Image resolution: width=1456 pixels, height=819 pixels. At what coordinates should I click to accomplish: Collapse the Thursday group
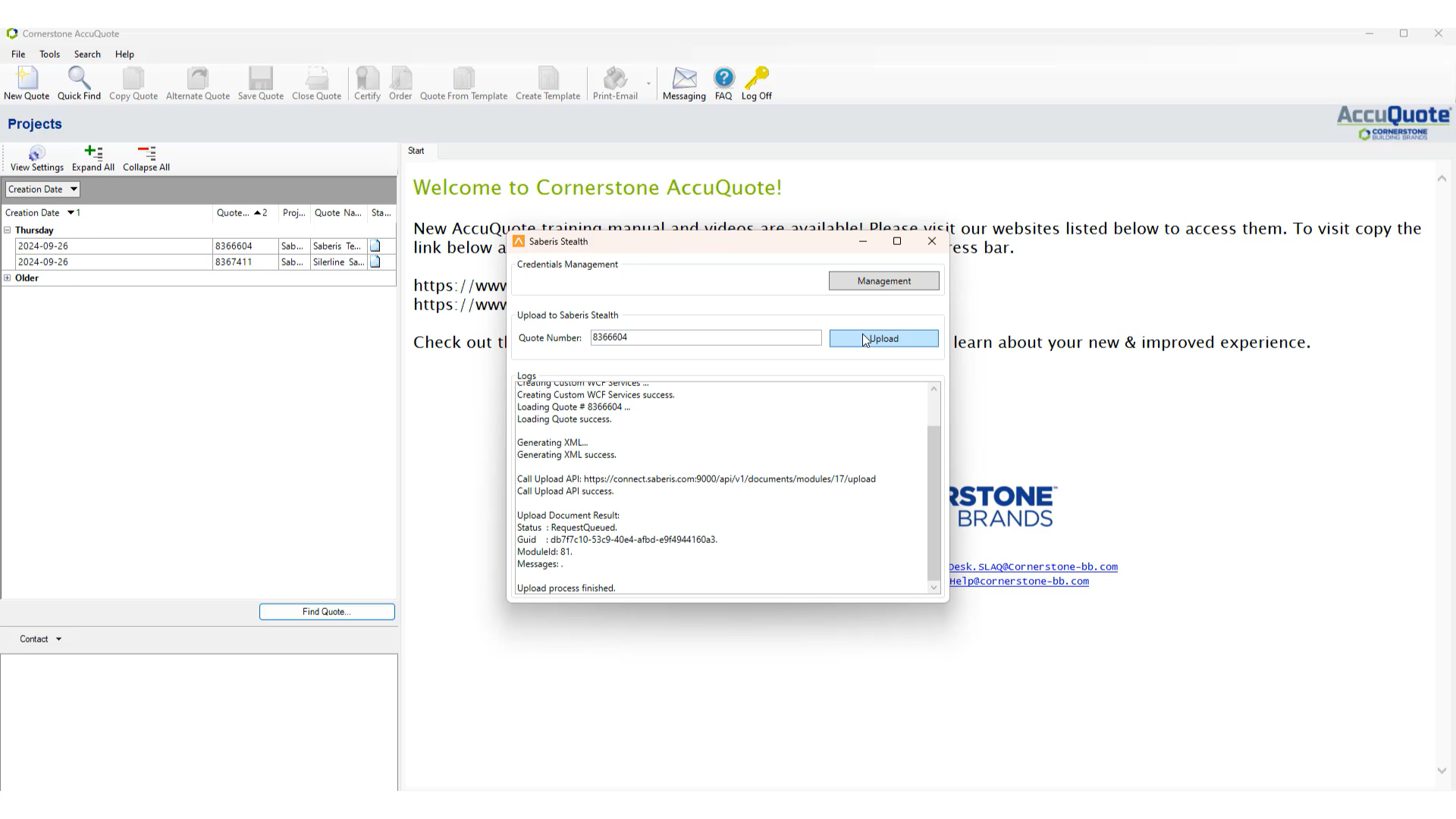click(x=8, y=230)
